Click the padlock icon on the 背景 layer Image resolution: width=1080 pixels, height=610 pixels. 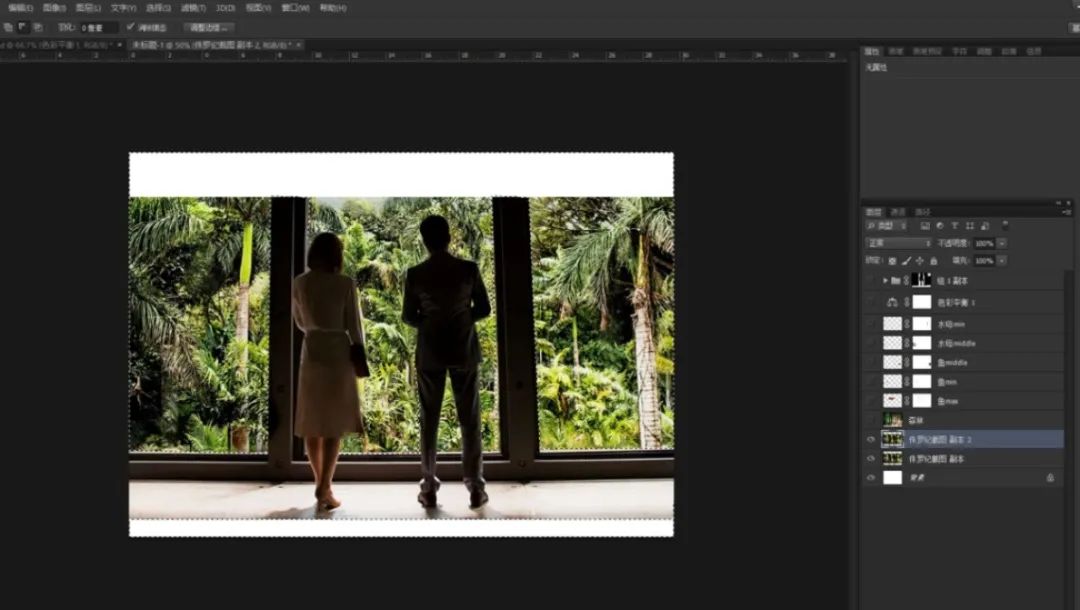[1050, 477]
